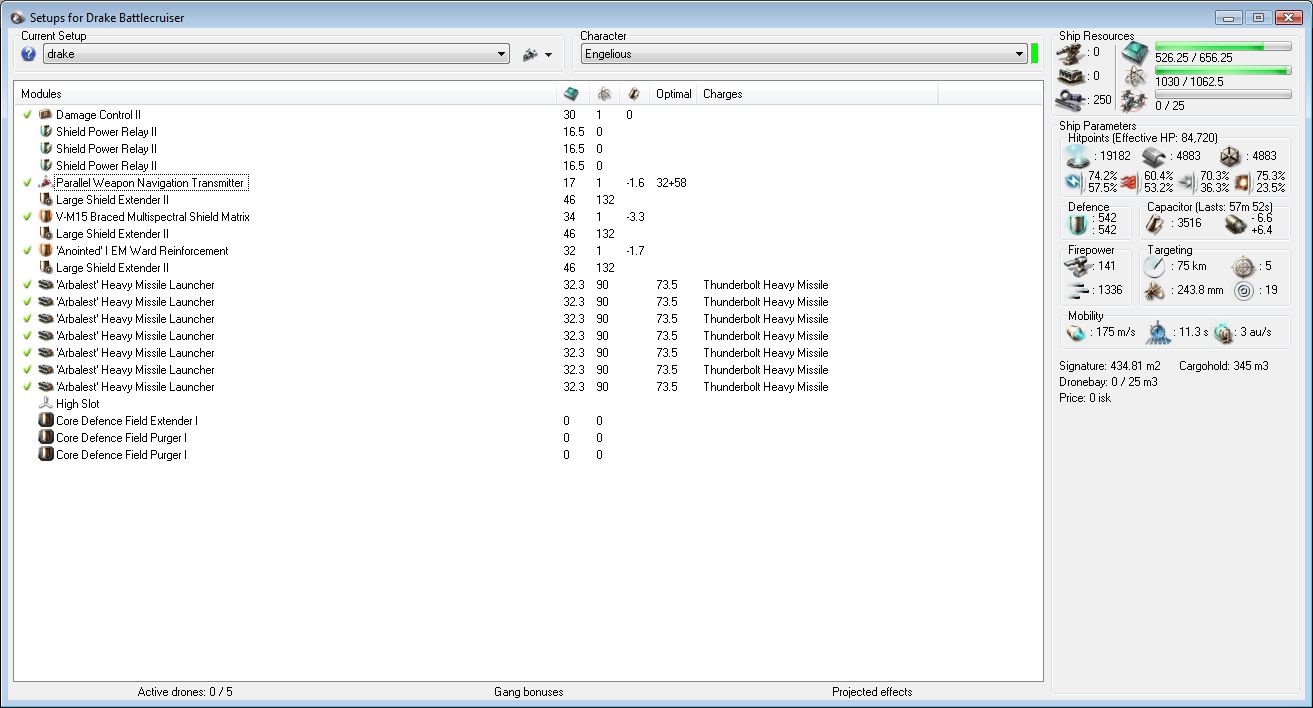Click the thermal resistance icon showing 60.4%
1313x708 pixels.
[x=1131, y=182]
